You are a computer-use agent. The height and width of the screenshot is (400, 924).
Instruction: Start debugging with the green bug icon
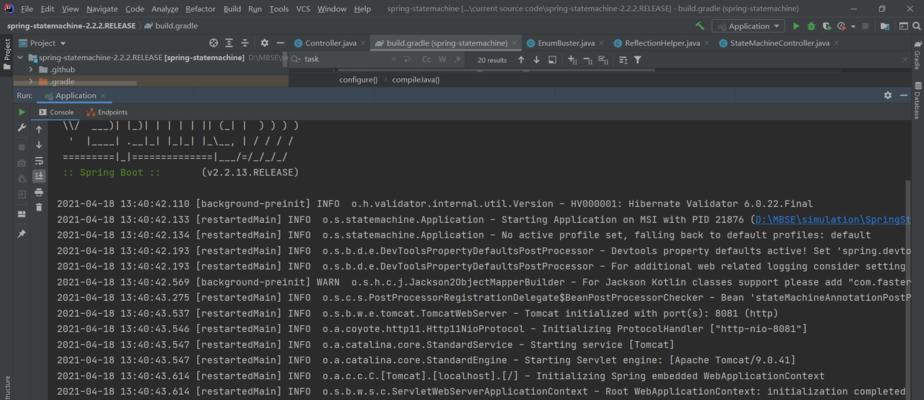[811, 26]
